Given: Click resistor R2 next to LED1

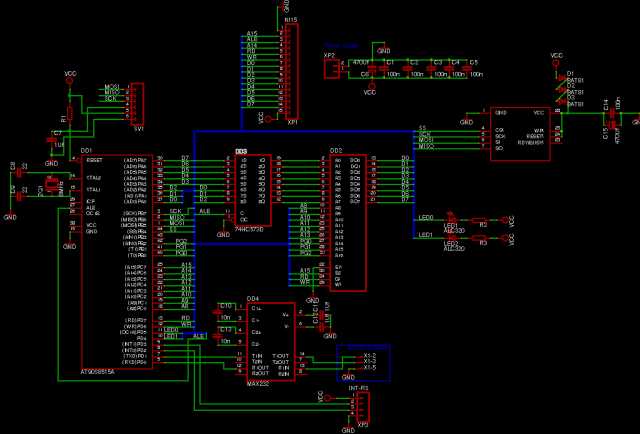Looking at the screenshot, I should coord(480,220).
